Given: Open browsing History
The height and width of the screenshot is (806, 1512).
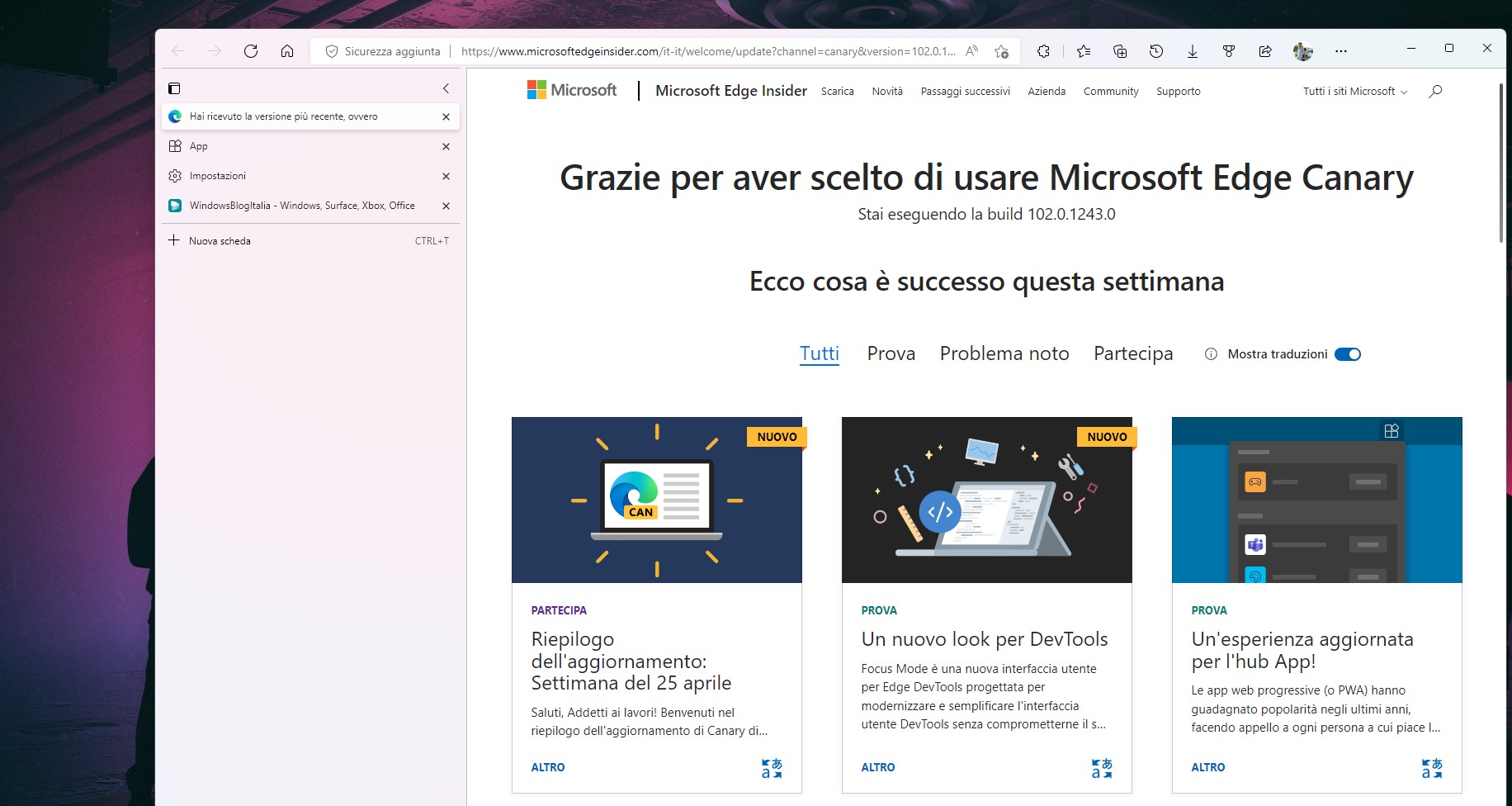Looking at the screenshot, I should click(x=1156, y=51).
